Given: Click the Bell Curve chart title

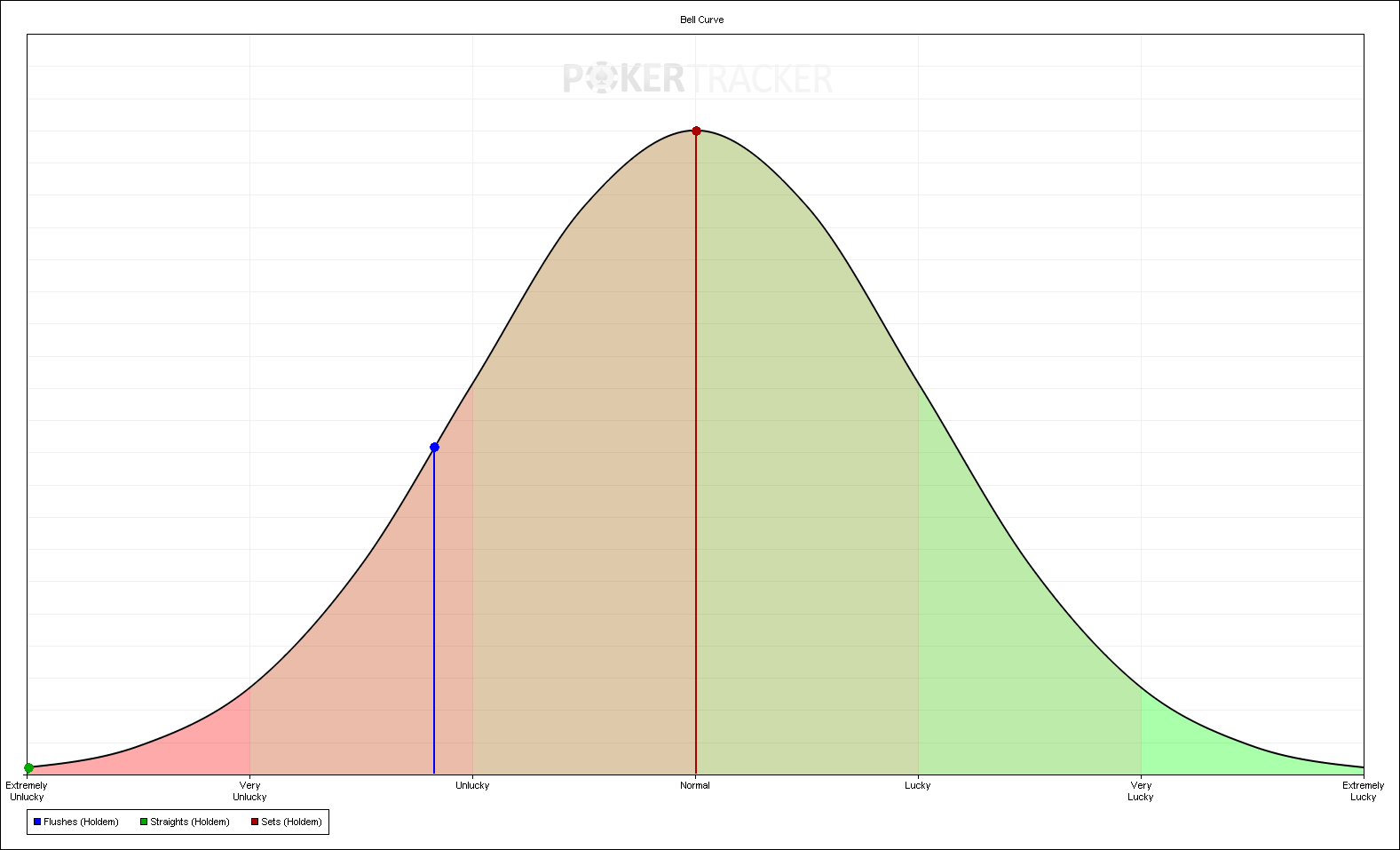Looking at the screenshot, I should (702, 20).
